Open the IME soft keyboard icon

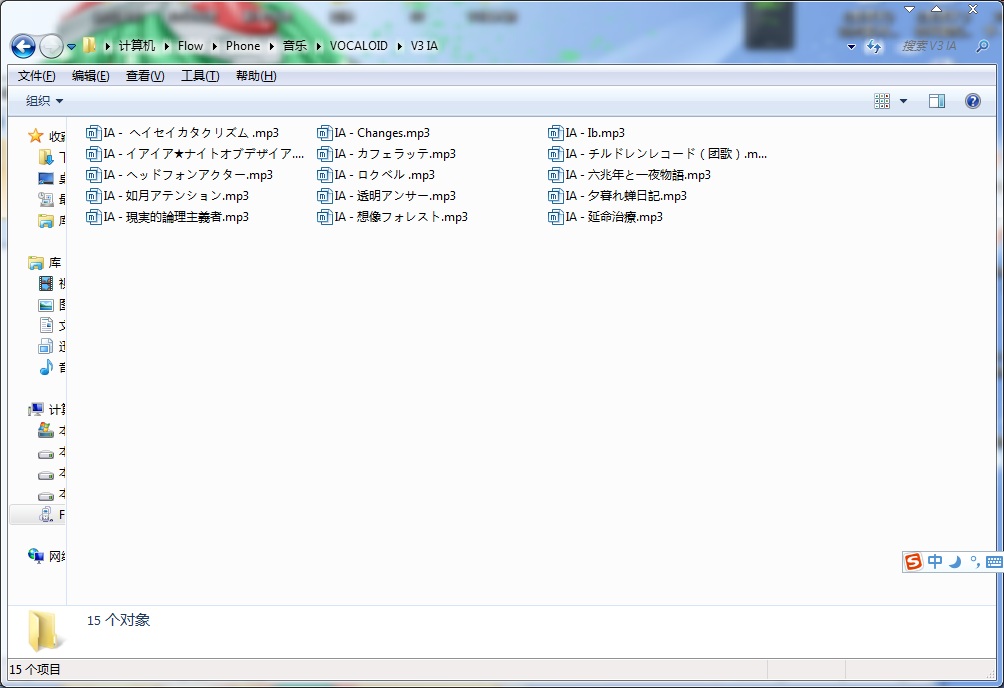994,562
